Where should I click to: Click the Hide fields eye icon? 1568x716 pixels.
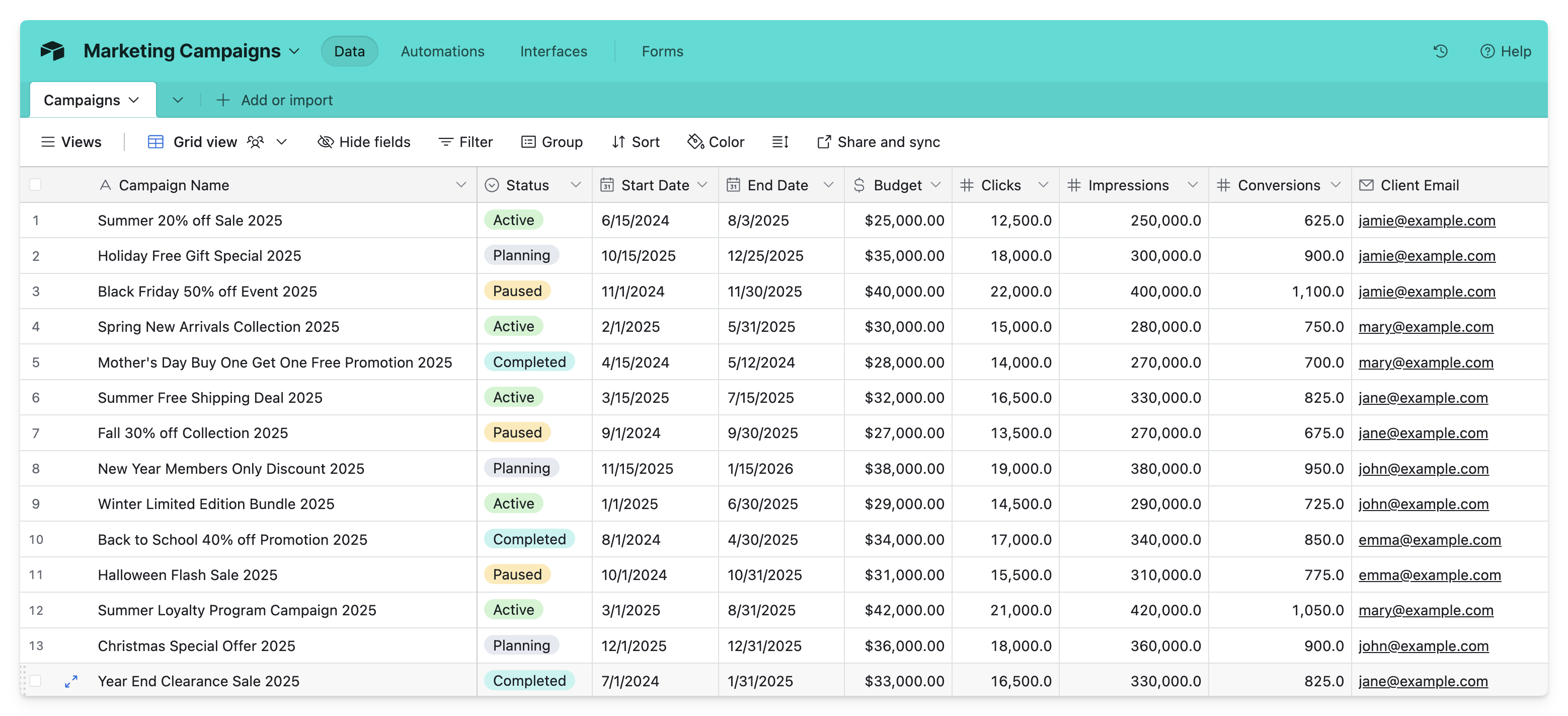click(326, 142)
